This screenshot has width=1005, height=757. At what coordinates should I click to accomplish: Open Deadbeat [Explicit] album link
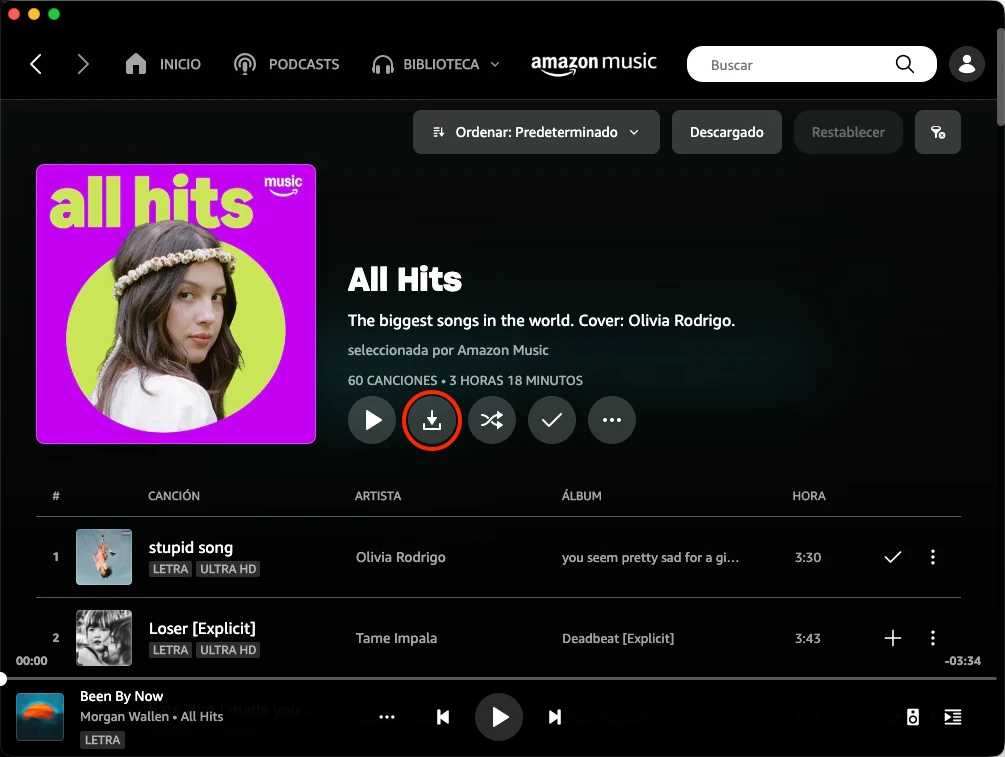618,638
